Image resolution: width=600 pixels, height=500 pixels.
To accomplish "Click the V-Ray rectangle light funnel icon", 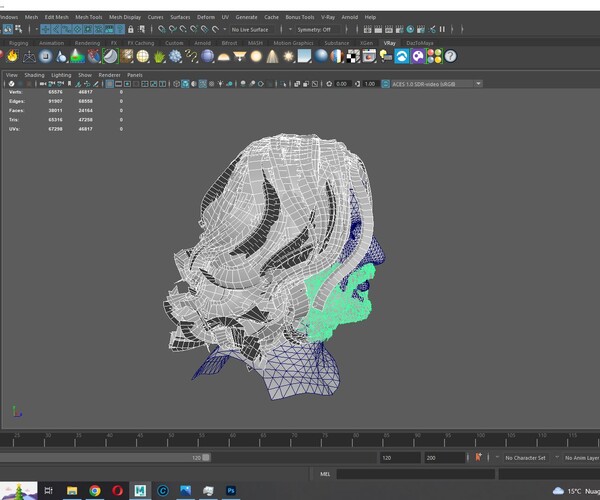I will pyautogui.click(x=240, y=56).
